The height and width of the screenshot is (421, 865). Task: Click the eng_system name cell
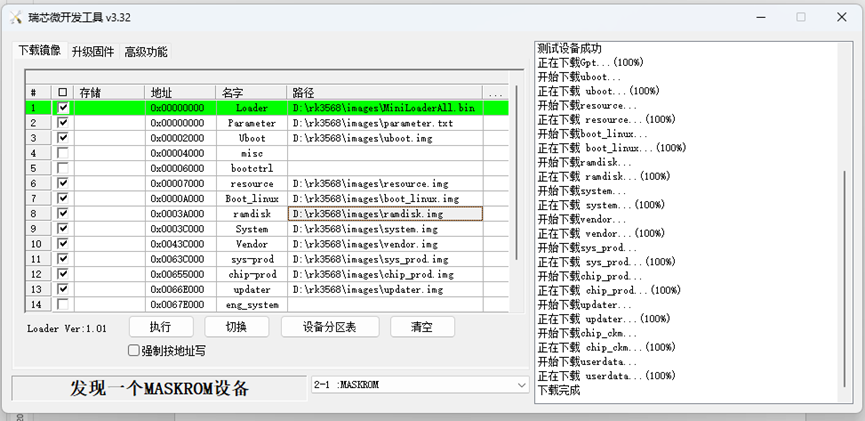click(251, 304)
